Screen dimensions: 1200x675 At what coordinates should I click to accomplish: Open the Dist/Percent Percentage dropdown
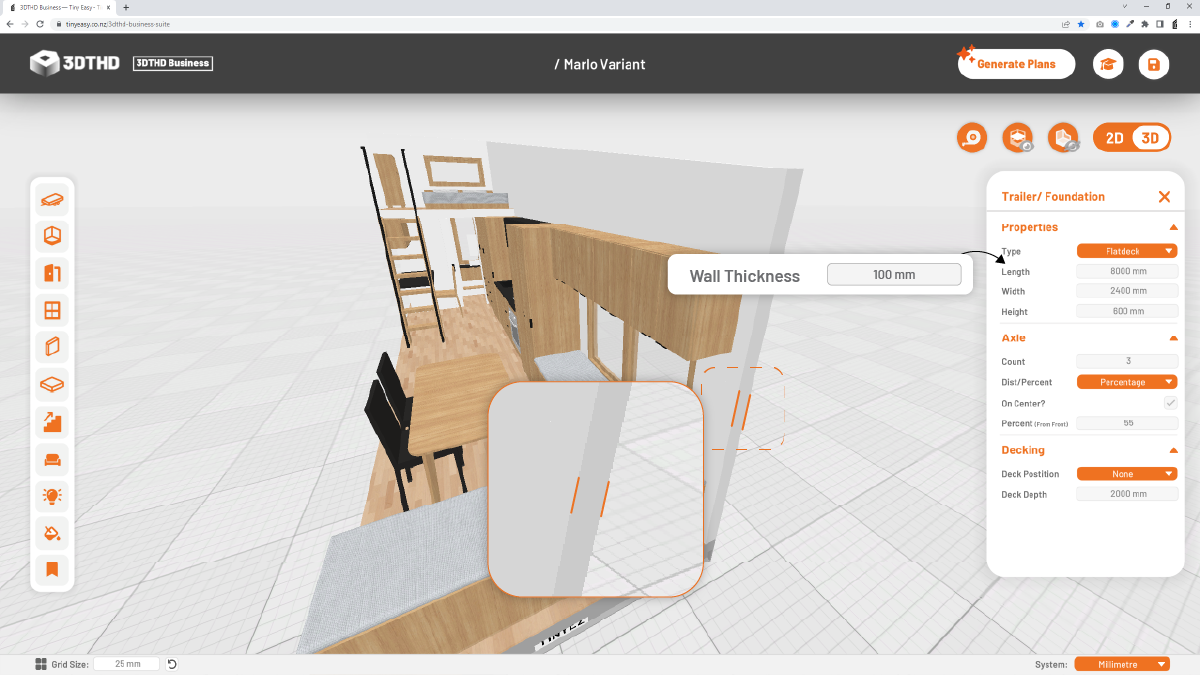pyautogui.click(x=1127, y=382)
